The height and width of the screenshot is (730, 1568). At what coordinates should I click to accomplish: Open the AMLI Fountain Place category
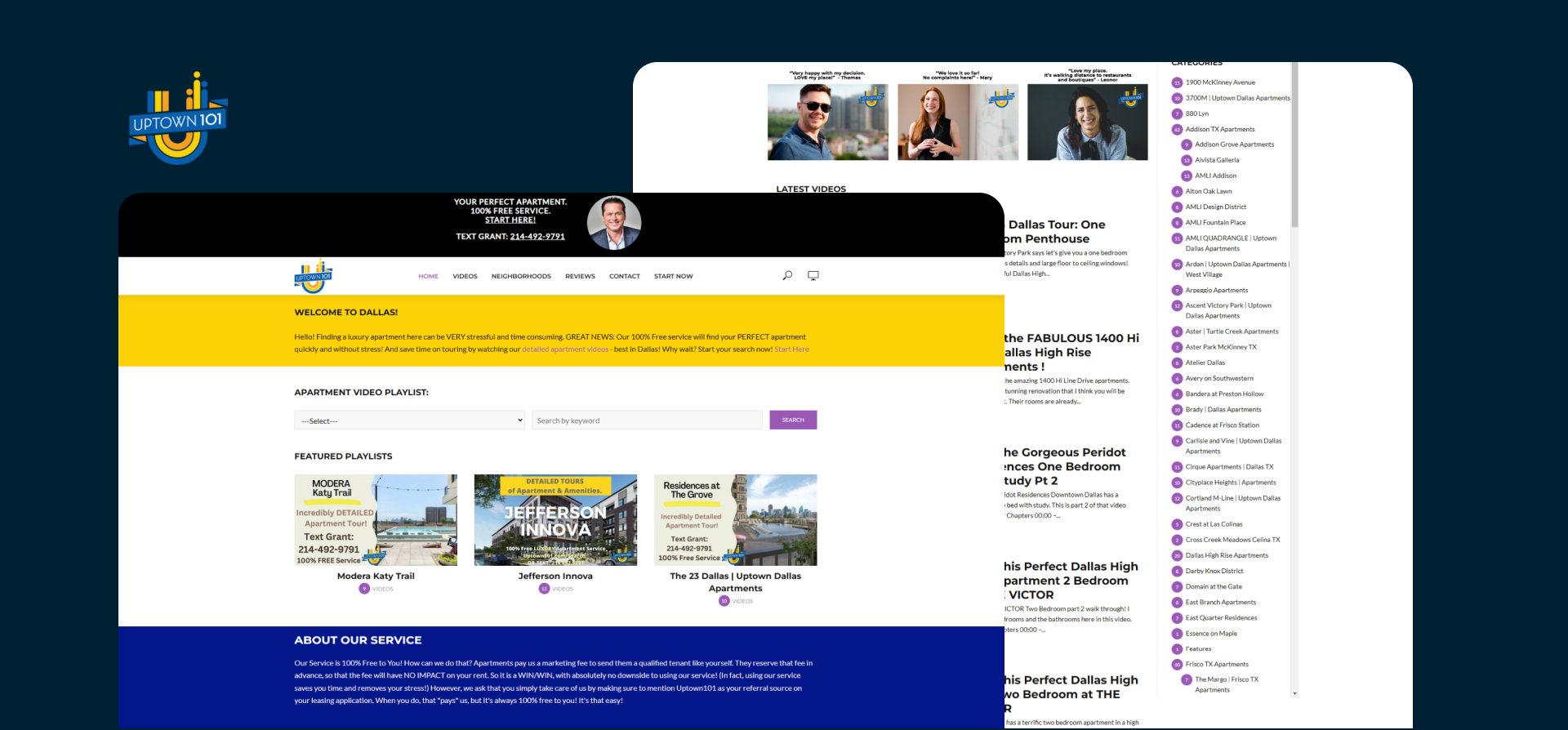click(1216, 222)
